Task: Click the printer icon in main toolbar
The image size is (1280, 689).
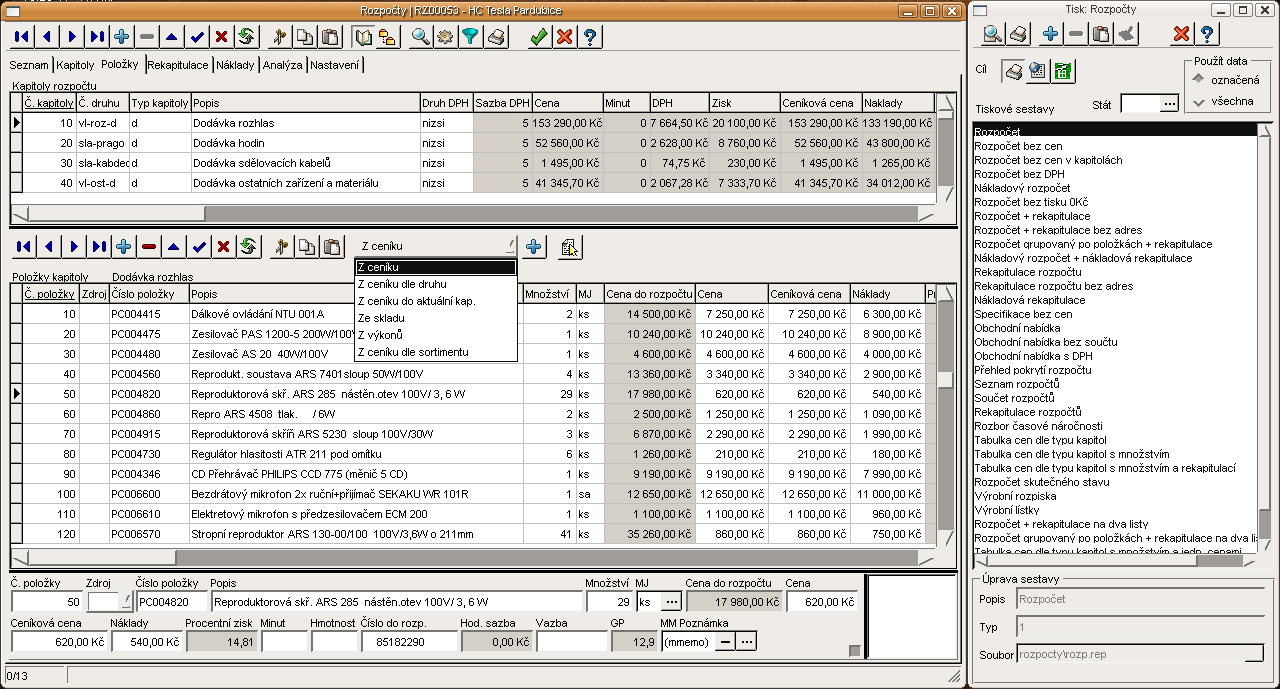Action: 496,37
